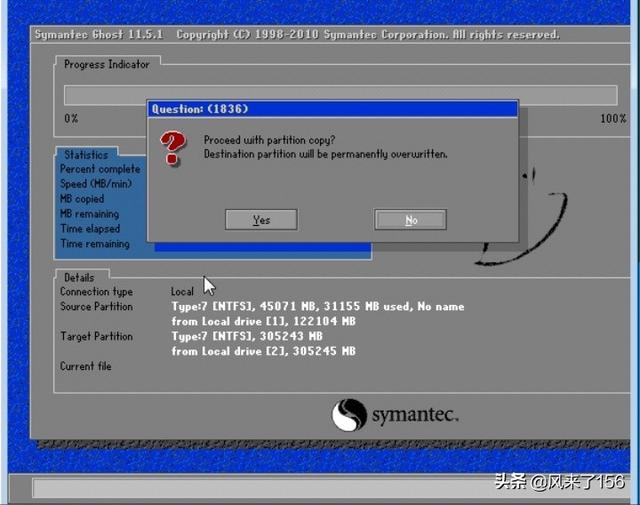Click the 'Source Partition' label

[x=96, y=307]
